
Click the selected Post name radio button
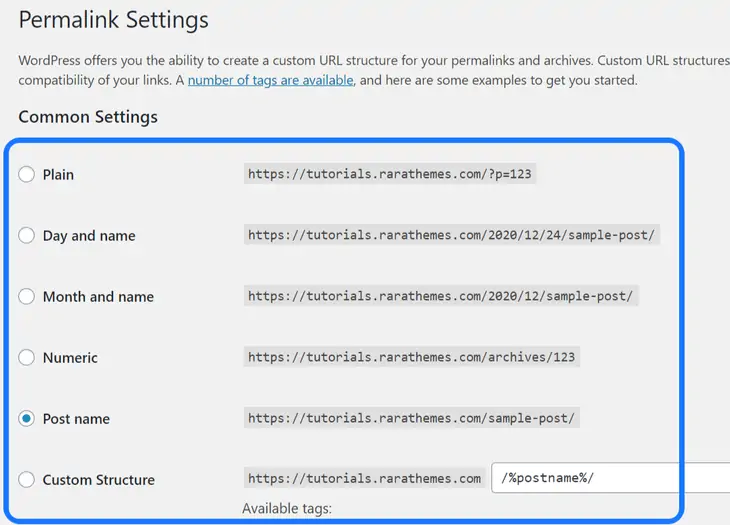pos(26,419)
